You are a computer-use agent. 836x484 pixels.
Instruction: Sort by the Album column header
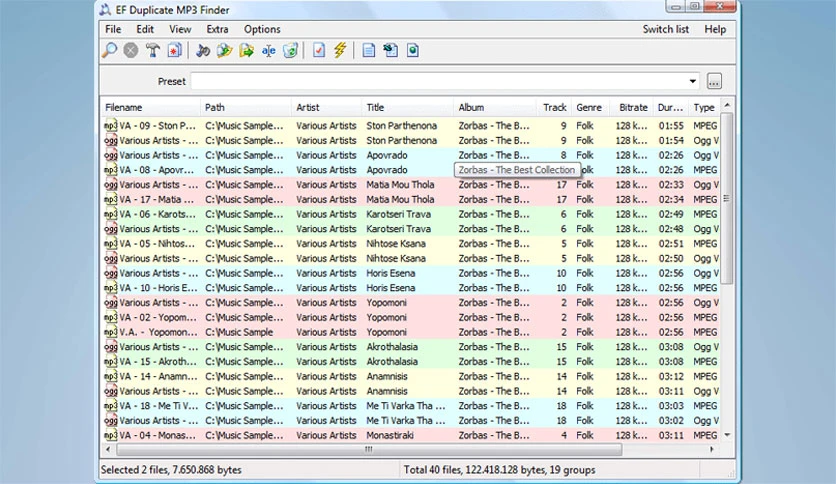tap(493, 107)
